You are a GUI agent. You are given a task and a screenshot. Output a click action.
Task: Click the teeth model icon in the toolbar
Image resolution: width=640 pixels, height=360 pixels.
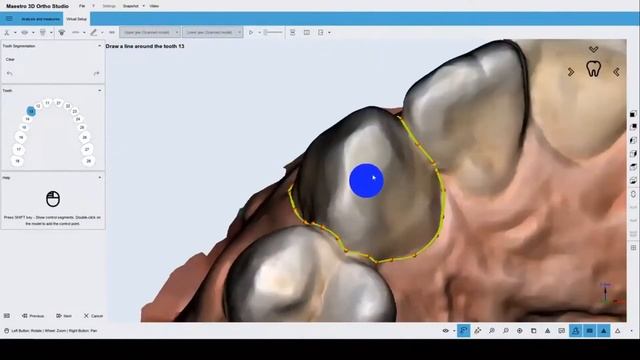click(x=43, y=32)
